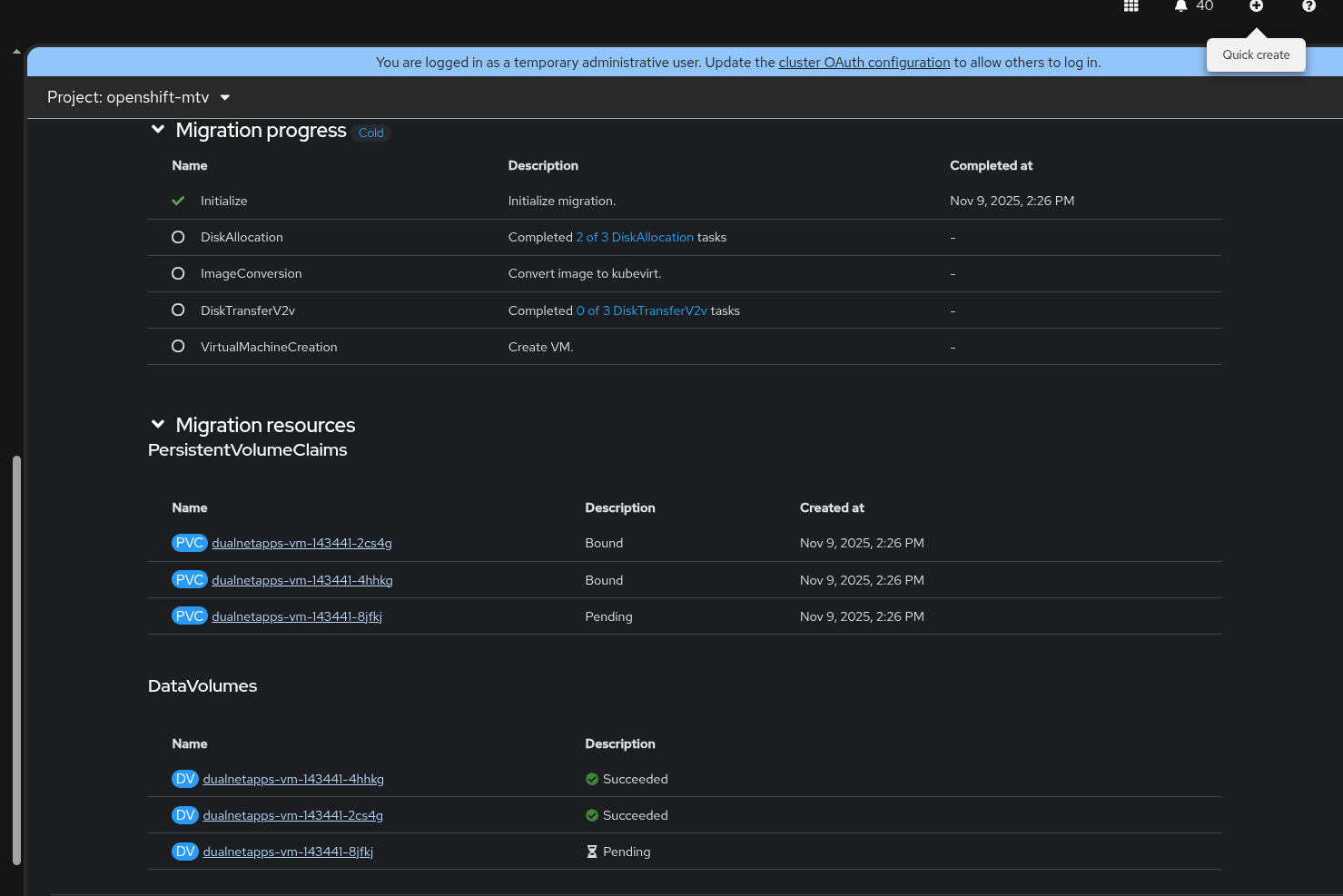Click the VirtualMachineCreation step status circle
This screenshot has height=896, width=1343.
click(x=178, y=346)
